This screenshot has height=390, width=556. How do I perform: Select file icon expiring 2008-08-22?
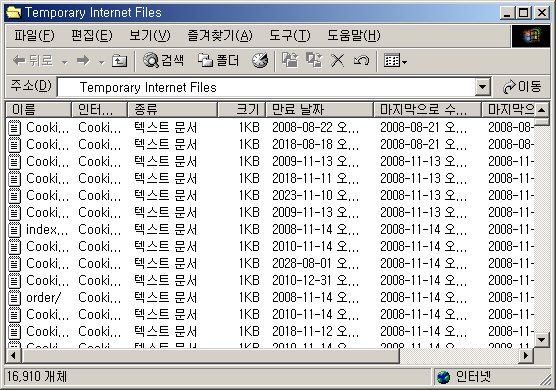coord(14,127)
